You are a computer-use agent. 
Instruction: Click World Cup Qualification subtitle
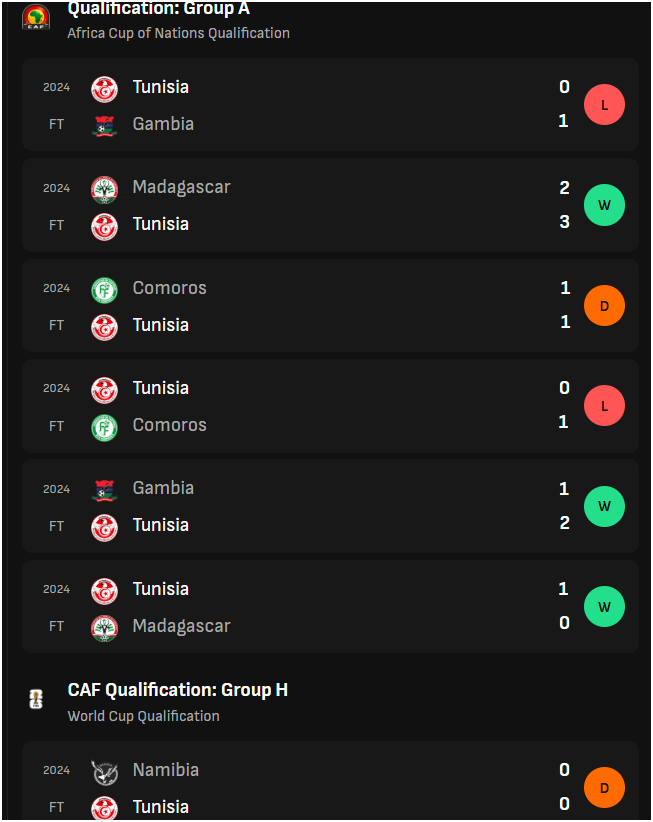coord(144,716)
